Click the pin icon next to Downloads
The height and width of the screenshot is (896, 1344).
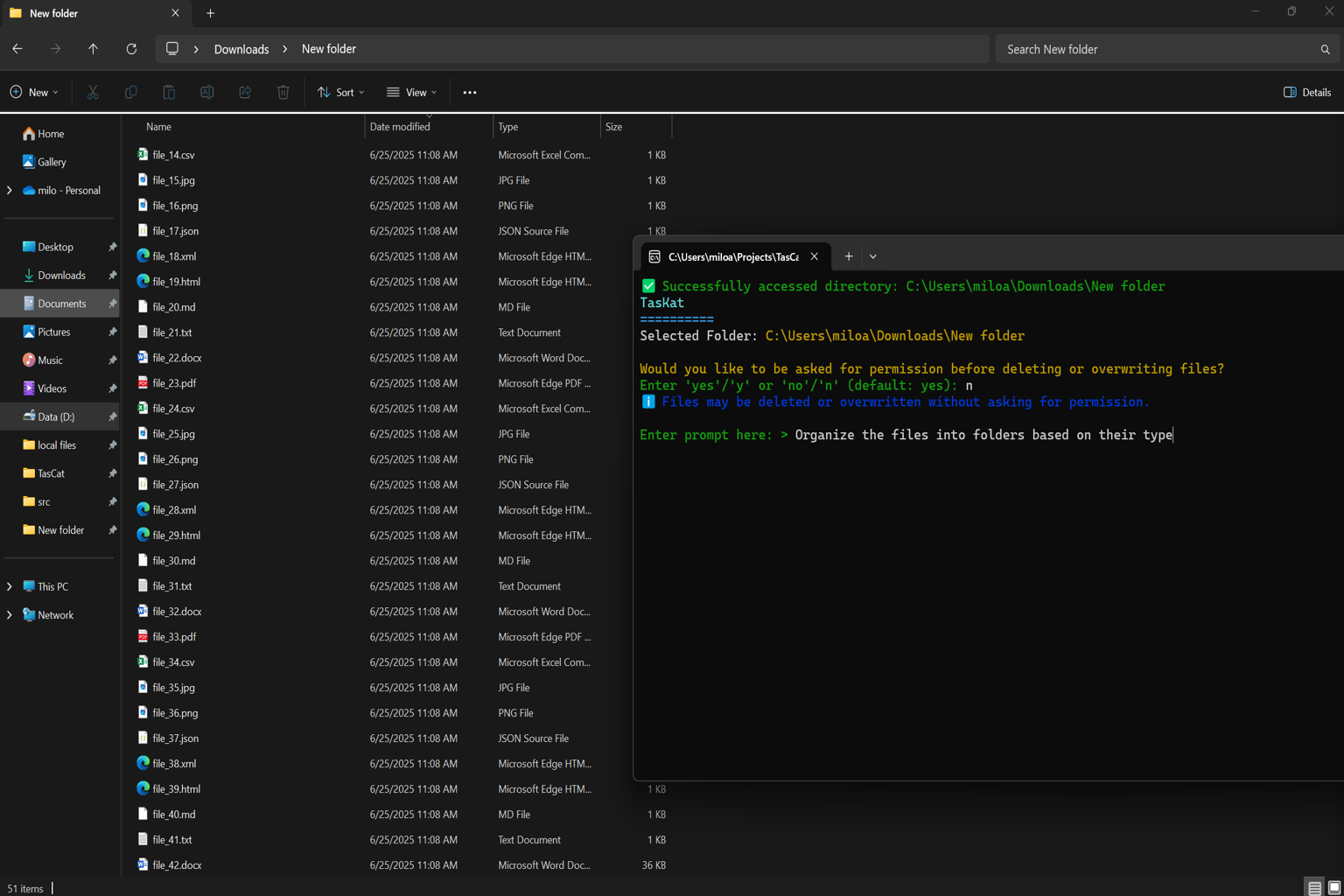(112, 276)
